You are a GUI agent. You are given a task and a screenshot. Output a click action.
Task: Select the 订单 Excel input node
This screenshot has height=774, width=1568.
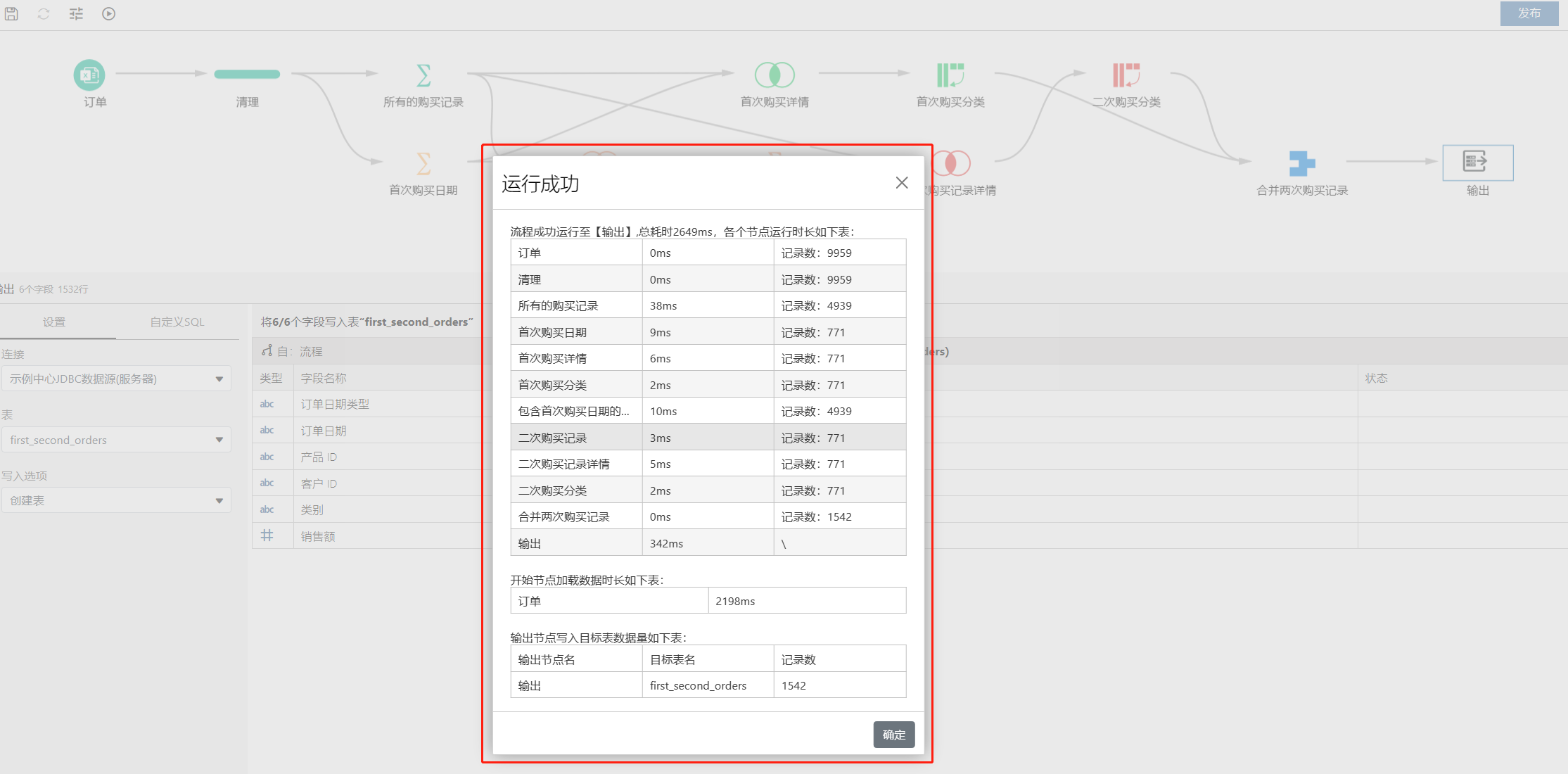click(89, 75)
